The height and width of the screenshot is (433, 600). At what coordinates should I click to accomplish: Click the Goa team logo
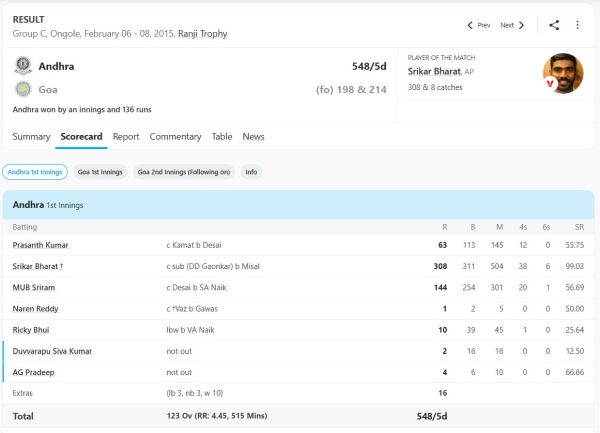tap(22, 88)
